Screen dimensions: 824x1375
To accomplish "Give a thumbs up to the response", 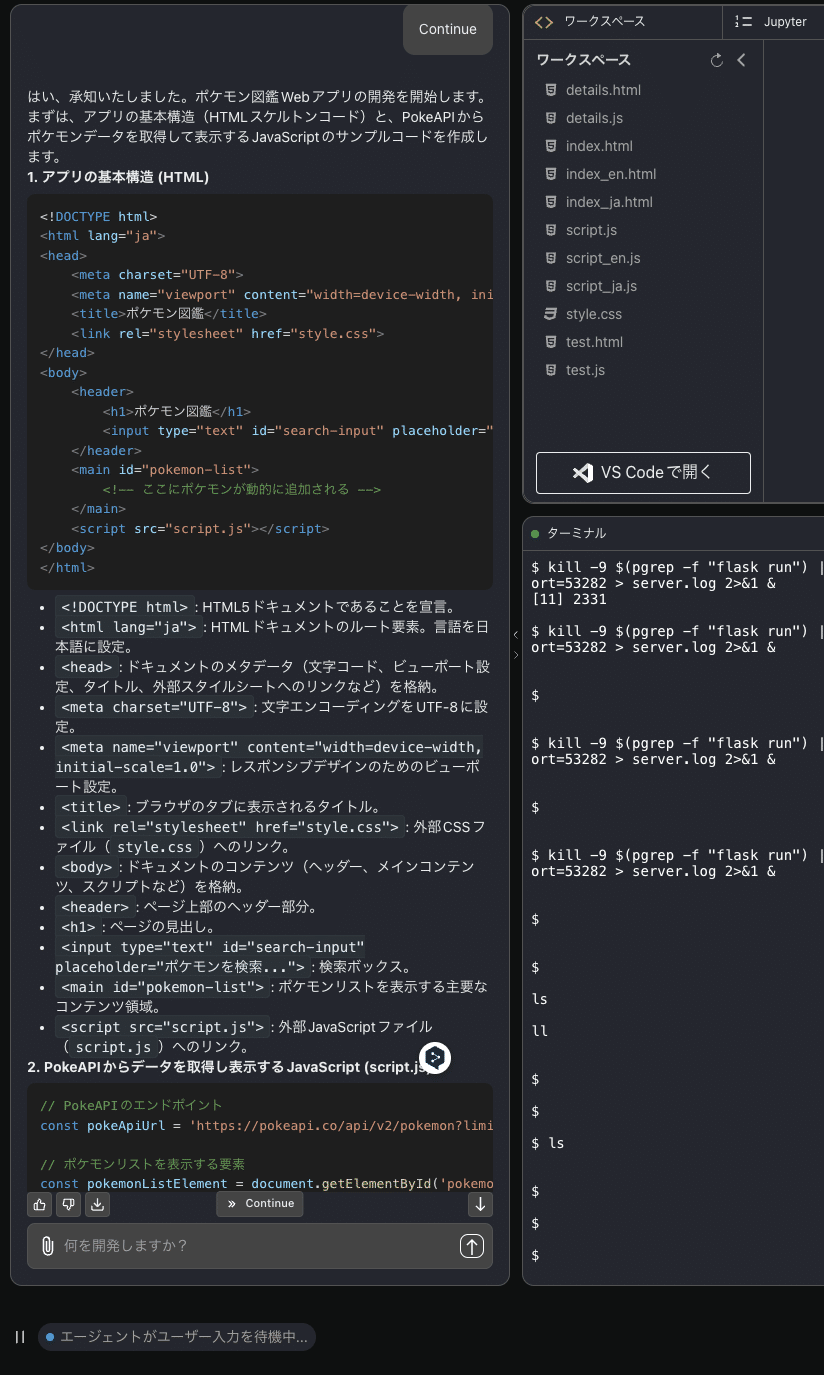I will point(39,1204).
